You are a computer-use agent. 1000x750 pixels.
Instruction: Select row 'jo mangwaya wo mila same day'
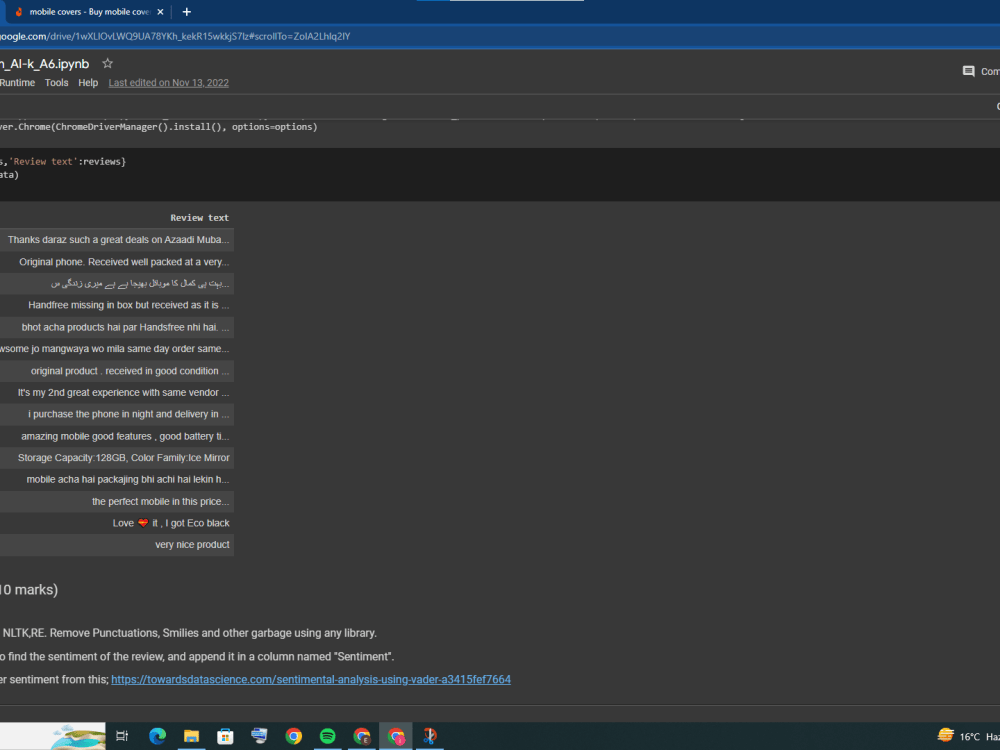[117, 349]
